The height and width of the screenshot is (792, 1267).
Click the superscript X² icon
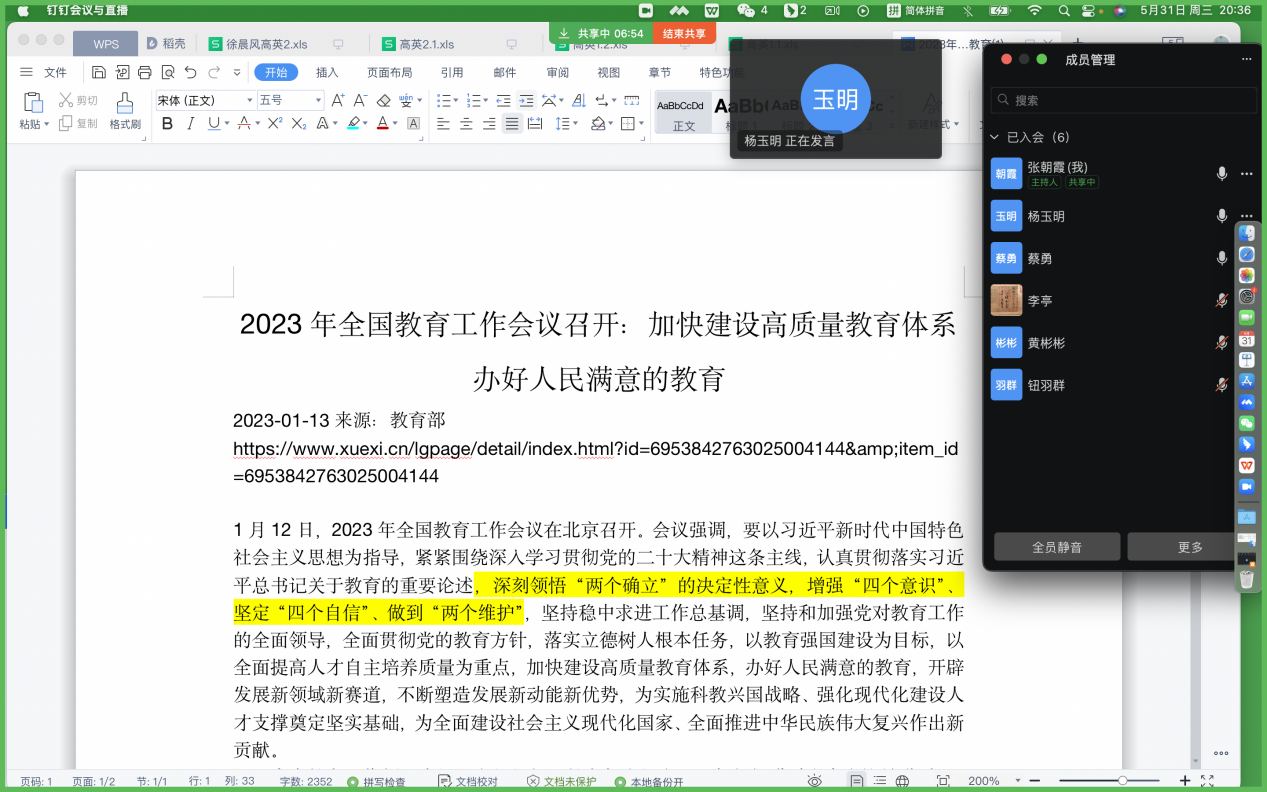[x=275, y=124]
